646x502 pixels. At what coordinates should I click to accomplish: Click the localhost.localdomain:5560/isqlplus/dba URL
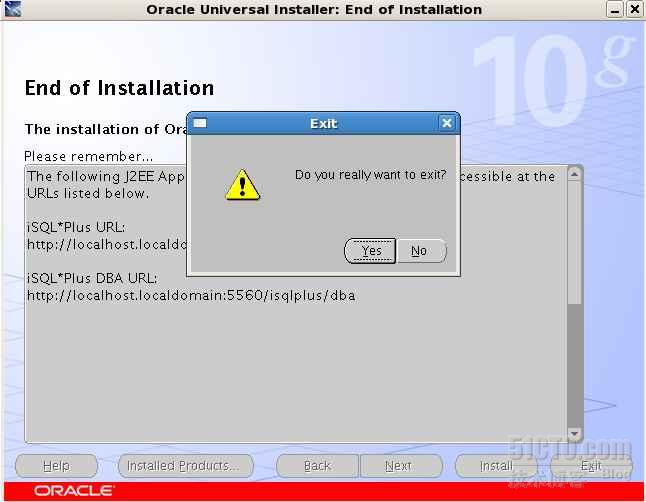[191, 296]
